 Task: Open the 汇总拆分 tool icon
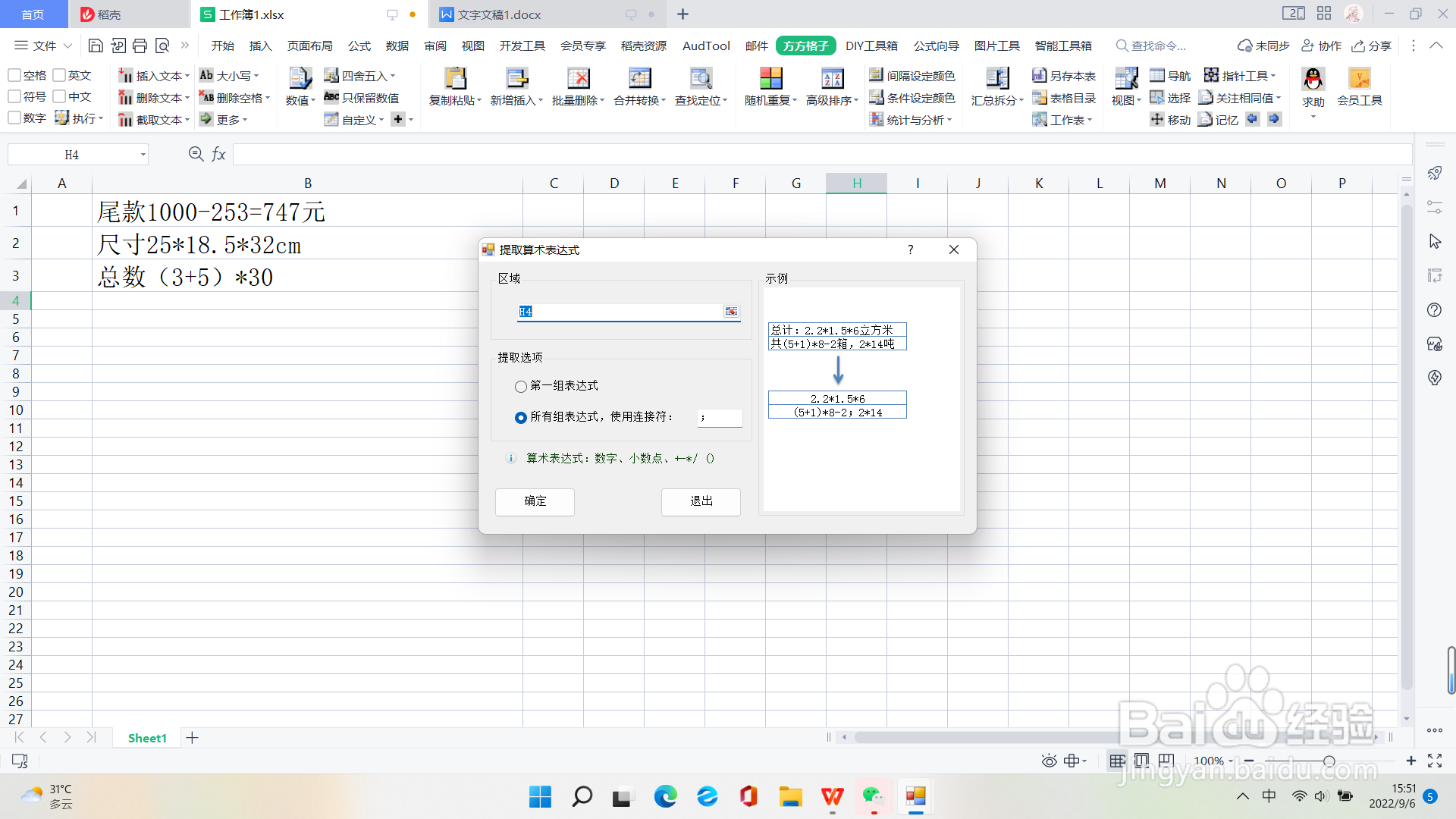pyautogui.click(x=996, y=79)
